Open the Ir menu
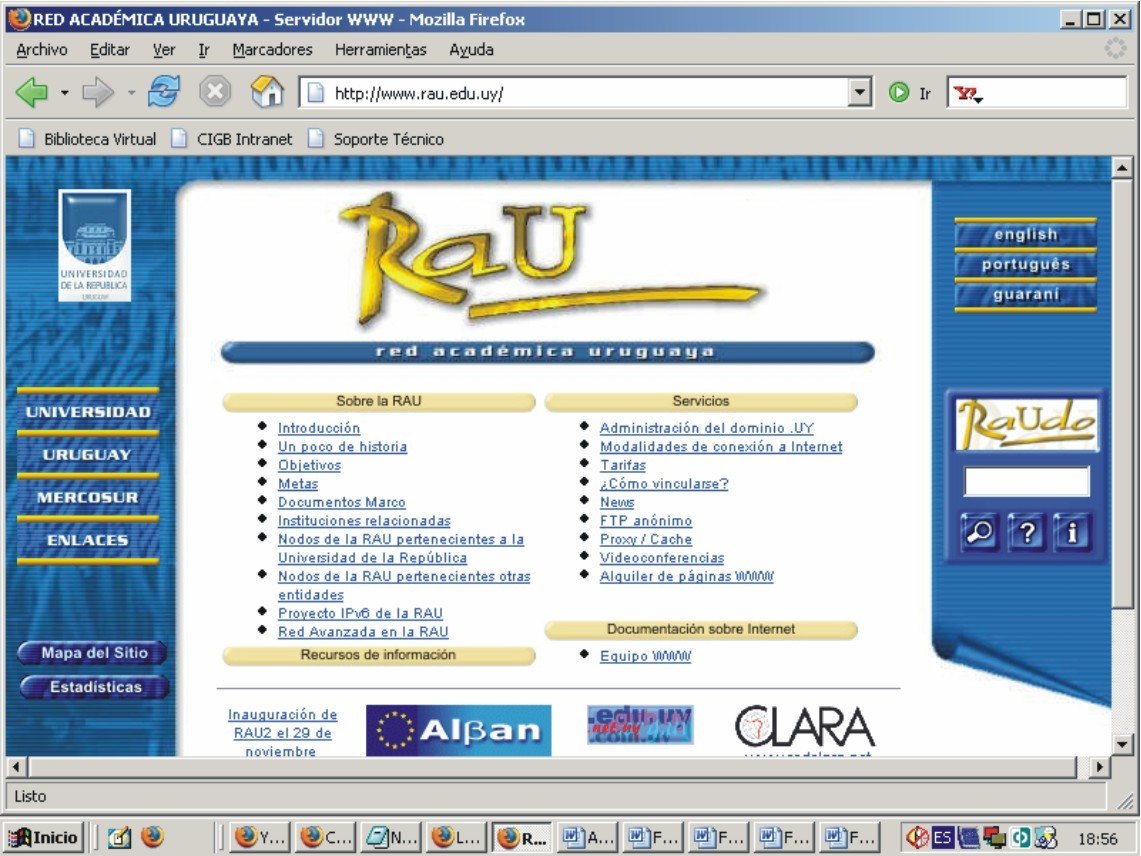1141x856 pixels. 204,50
